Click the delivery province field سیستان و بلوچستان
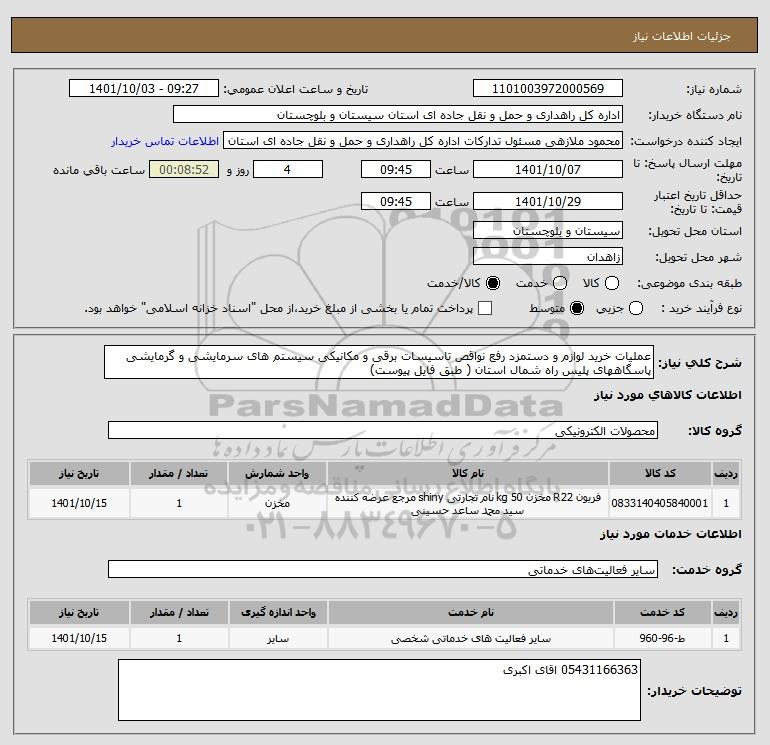The width and height of the screenshot is (770, 745). (548, 231)
